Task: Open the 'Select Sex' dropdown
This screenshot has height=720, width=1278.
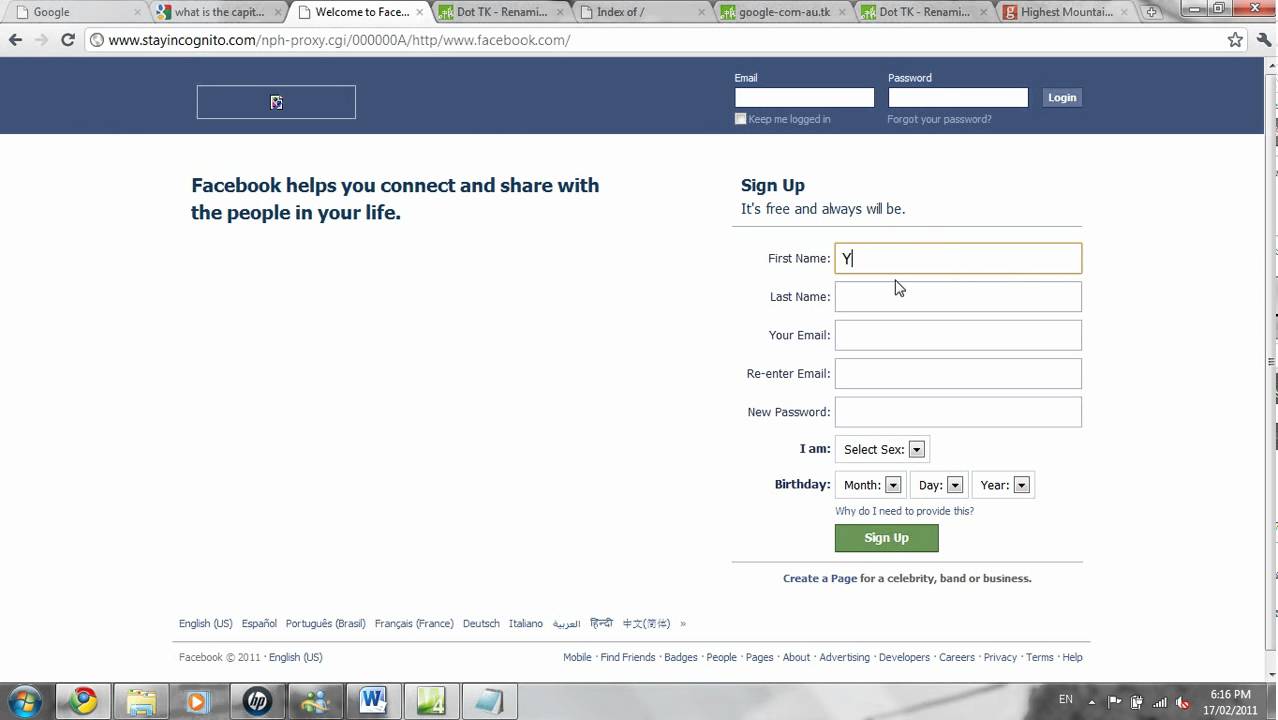Action: coord(882,450)
